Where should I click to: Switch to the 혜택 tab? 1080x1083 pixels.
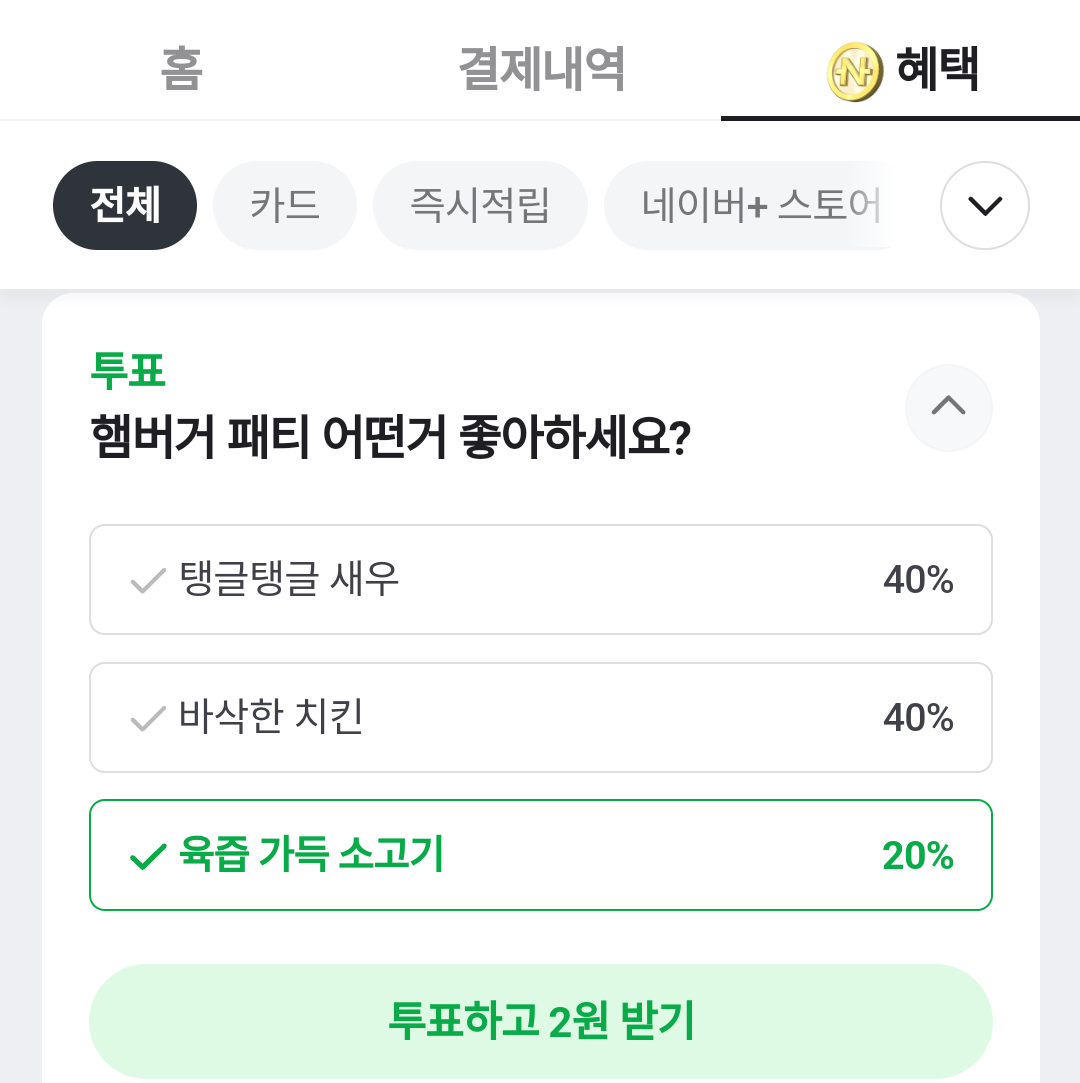(936, 70)
